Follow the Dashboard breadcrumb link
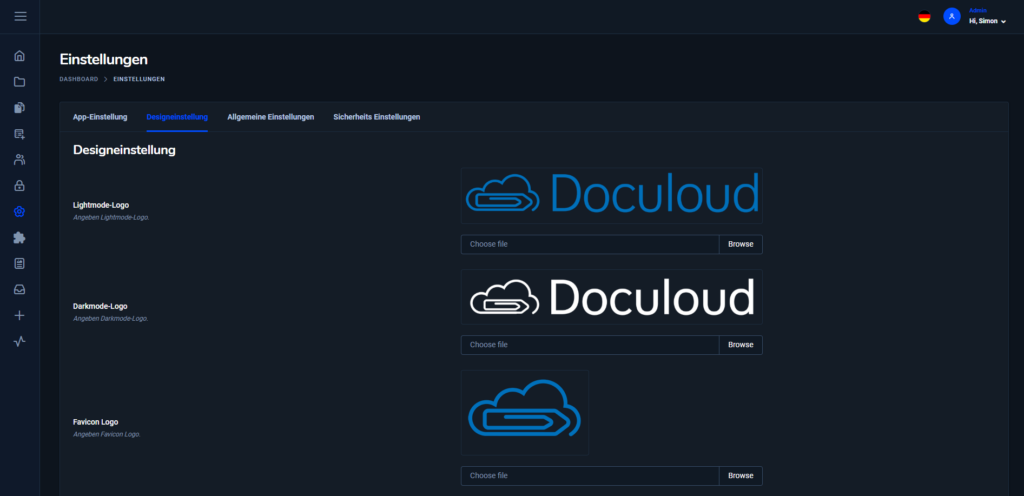 point(78,79)
